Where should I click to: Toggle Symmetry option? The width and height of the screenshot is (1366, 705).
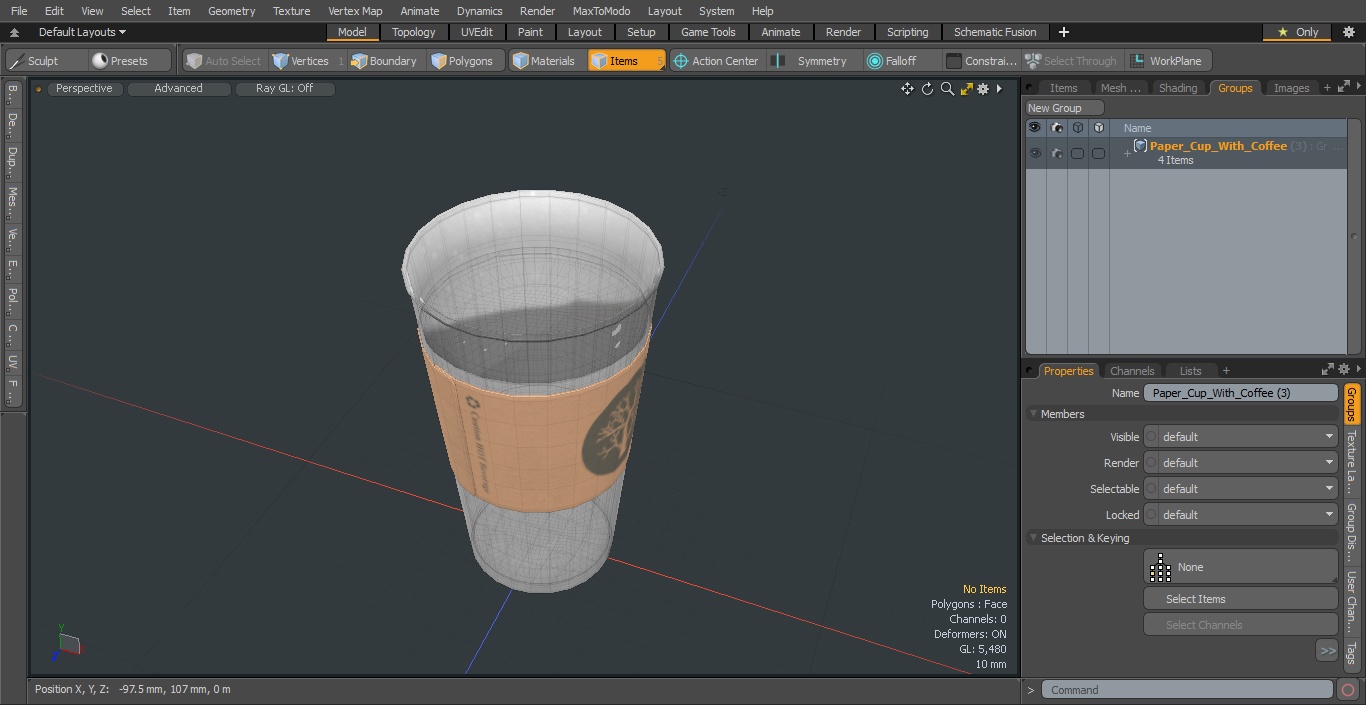click(813, 61)
